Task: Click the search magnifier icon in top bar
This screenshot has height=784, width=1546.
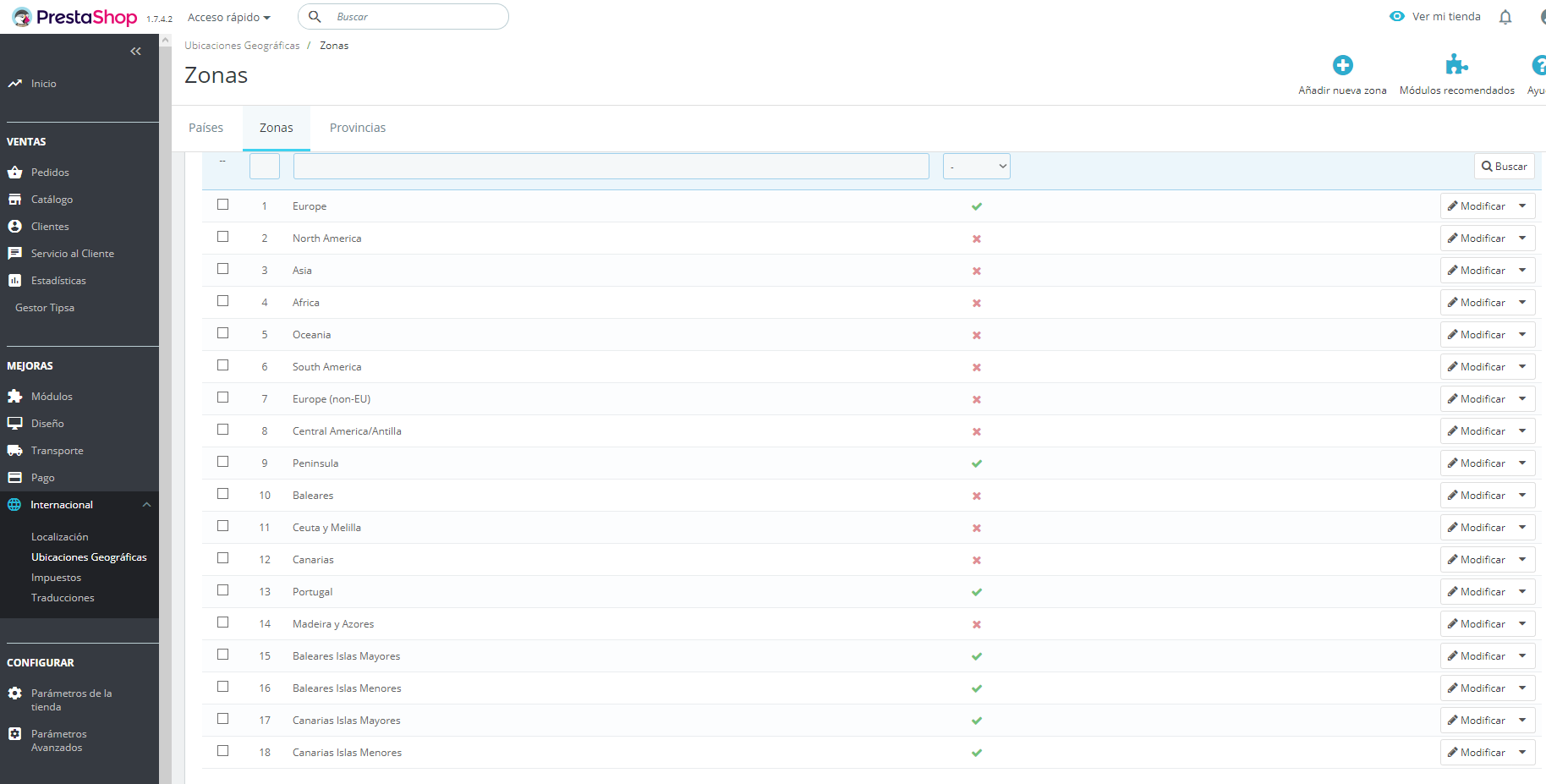Action: [x=315, y=16]
